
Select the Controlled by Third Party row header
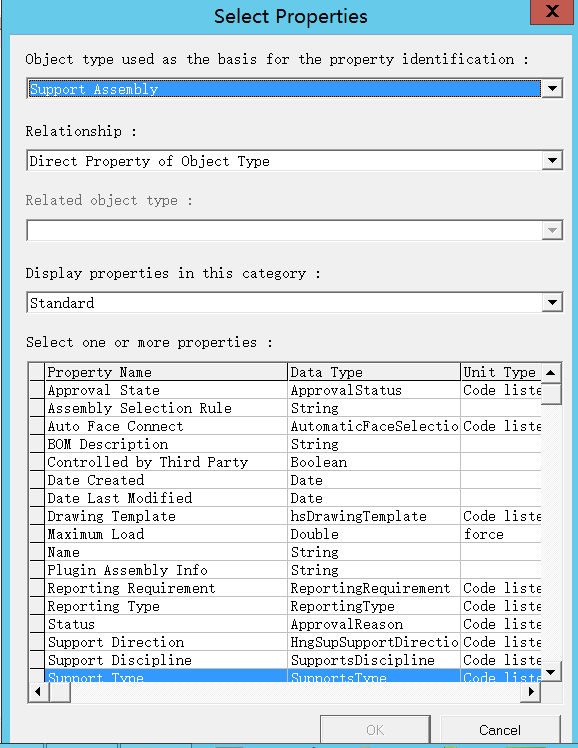tap(37, 462)
